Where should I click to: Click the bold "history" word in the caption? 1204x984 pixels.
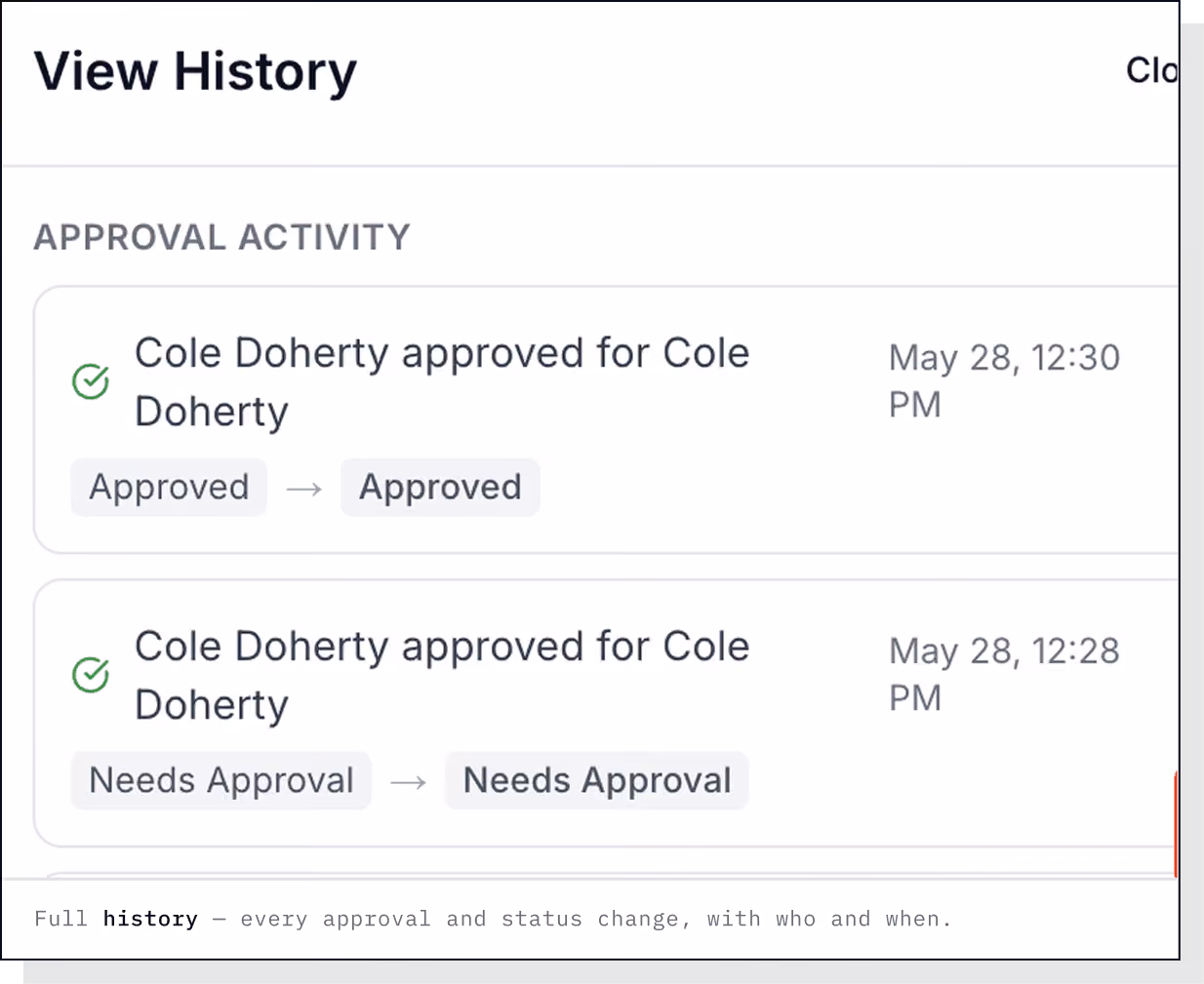point(150,919)
